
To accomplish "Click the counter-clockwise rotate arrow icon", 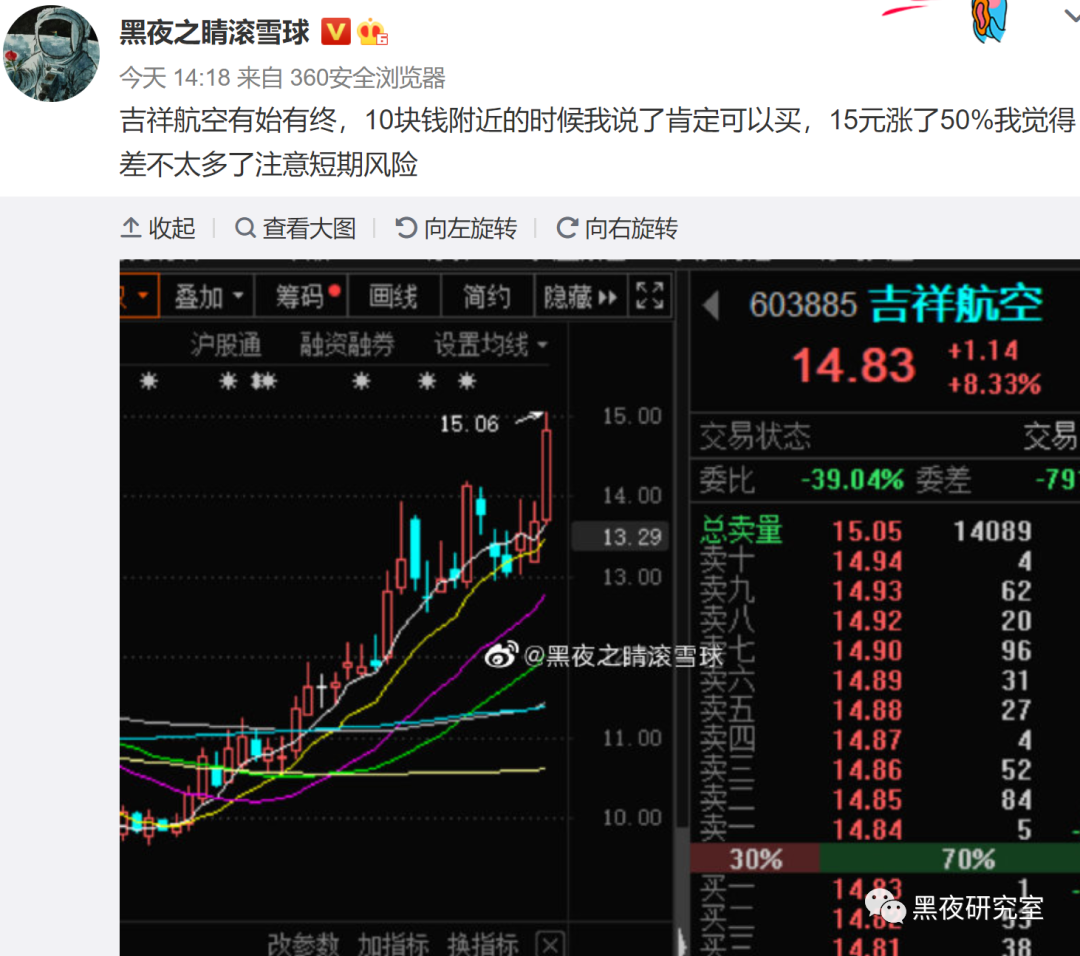I will (x=406, y=228).
